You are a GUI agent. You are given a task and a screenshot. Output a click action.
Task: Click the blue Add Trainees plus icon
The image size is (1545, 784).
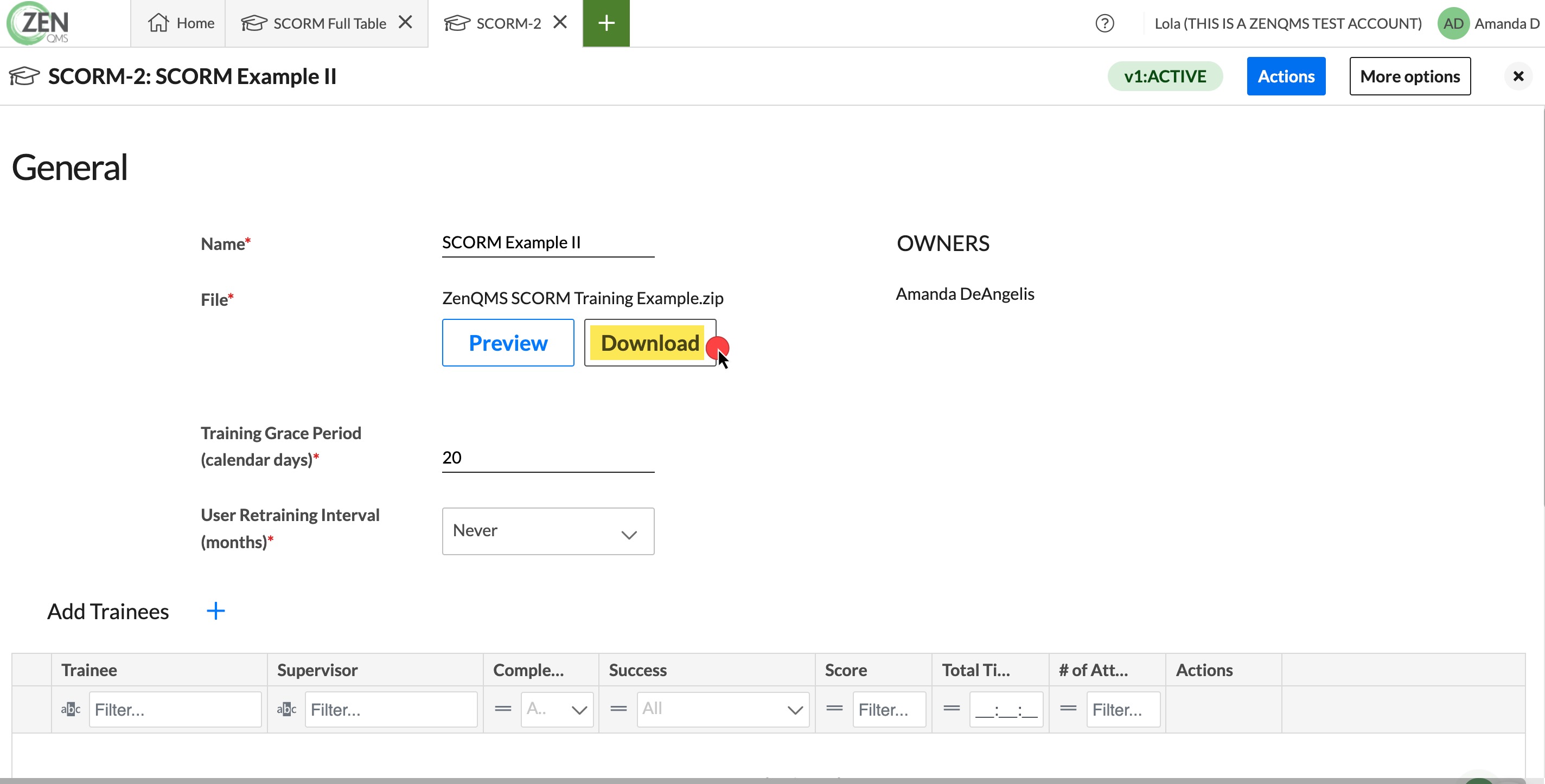click(x=215, y=611)
